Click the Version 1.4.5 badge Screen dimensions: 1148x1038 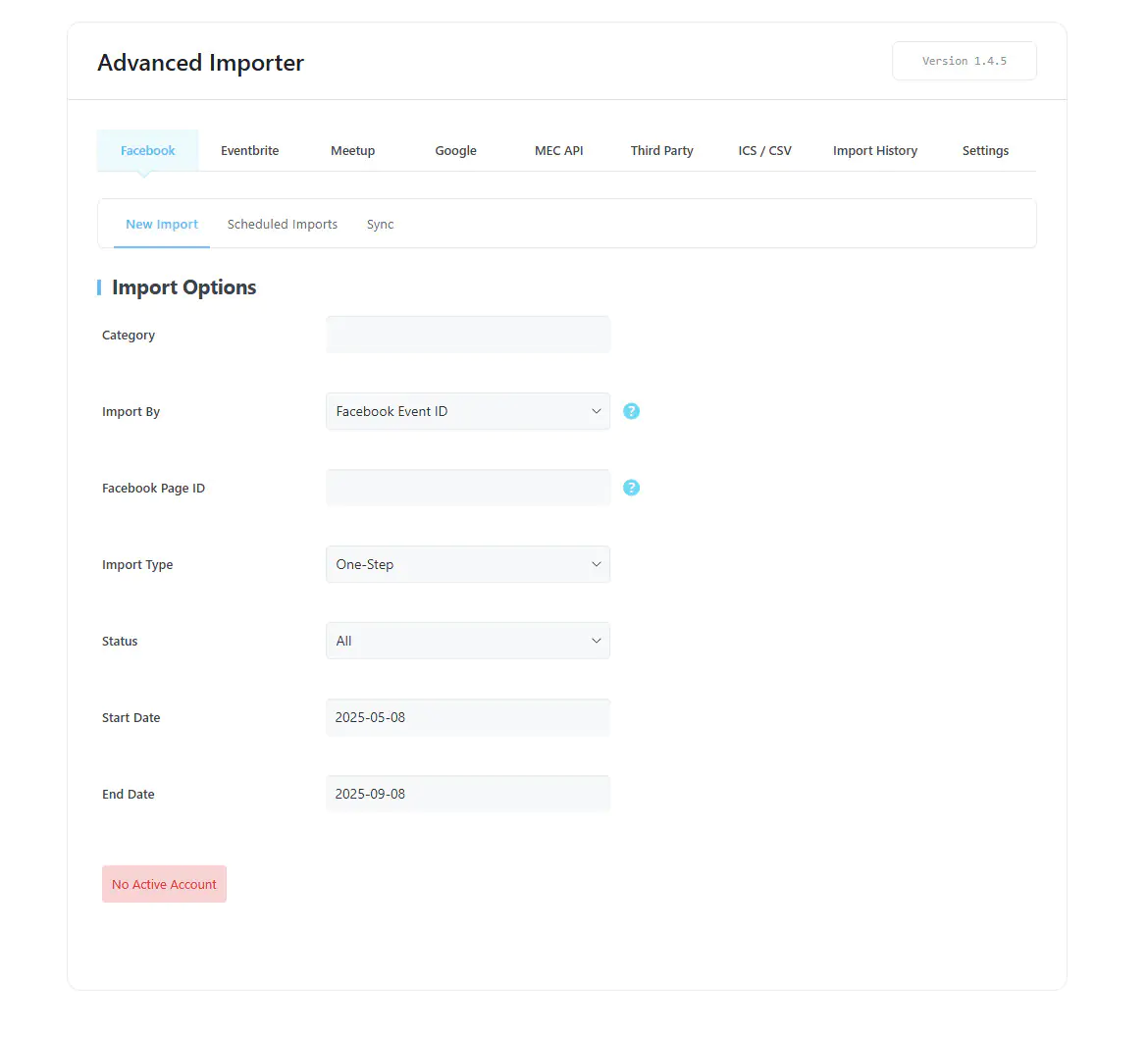(965, 61)
